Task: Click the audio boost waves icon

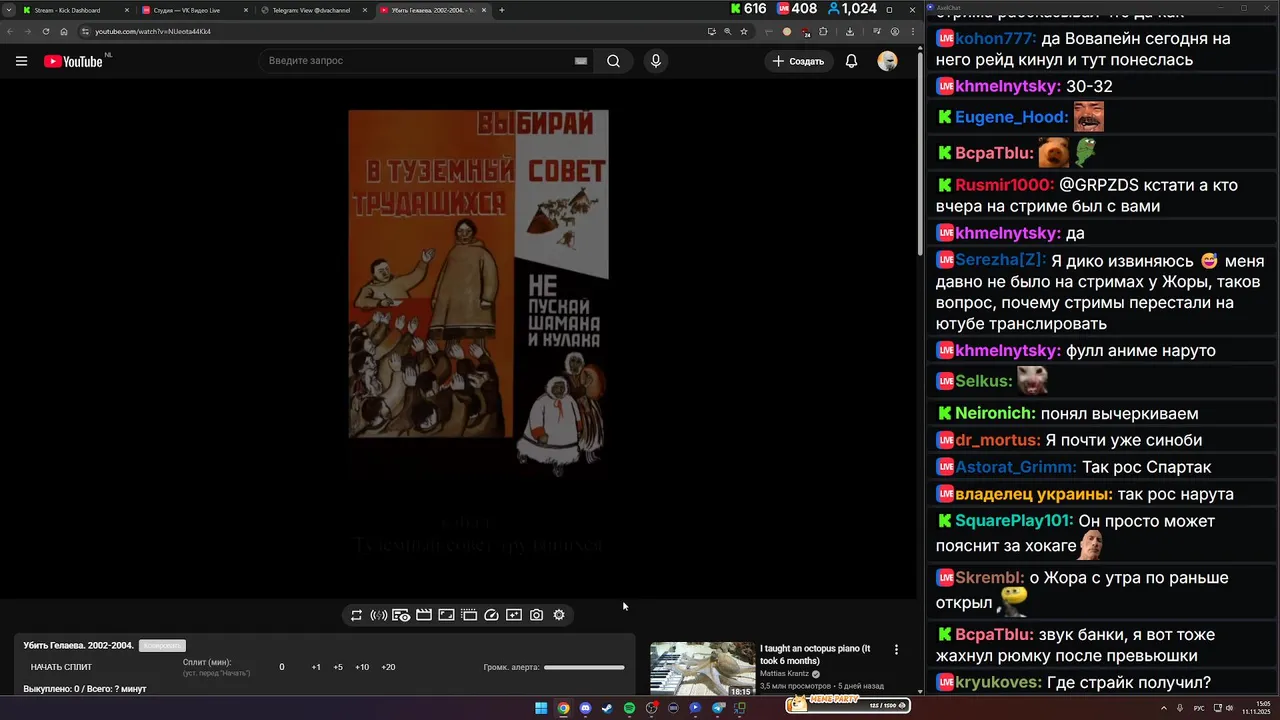Action: [x=378, y=615]
